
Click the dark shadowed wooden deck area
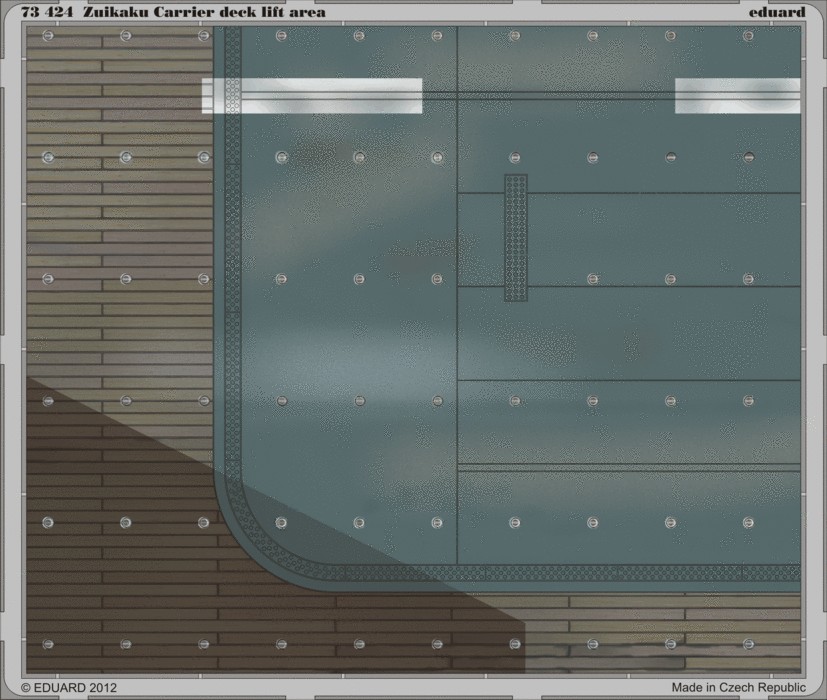(150, 560)
